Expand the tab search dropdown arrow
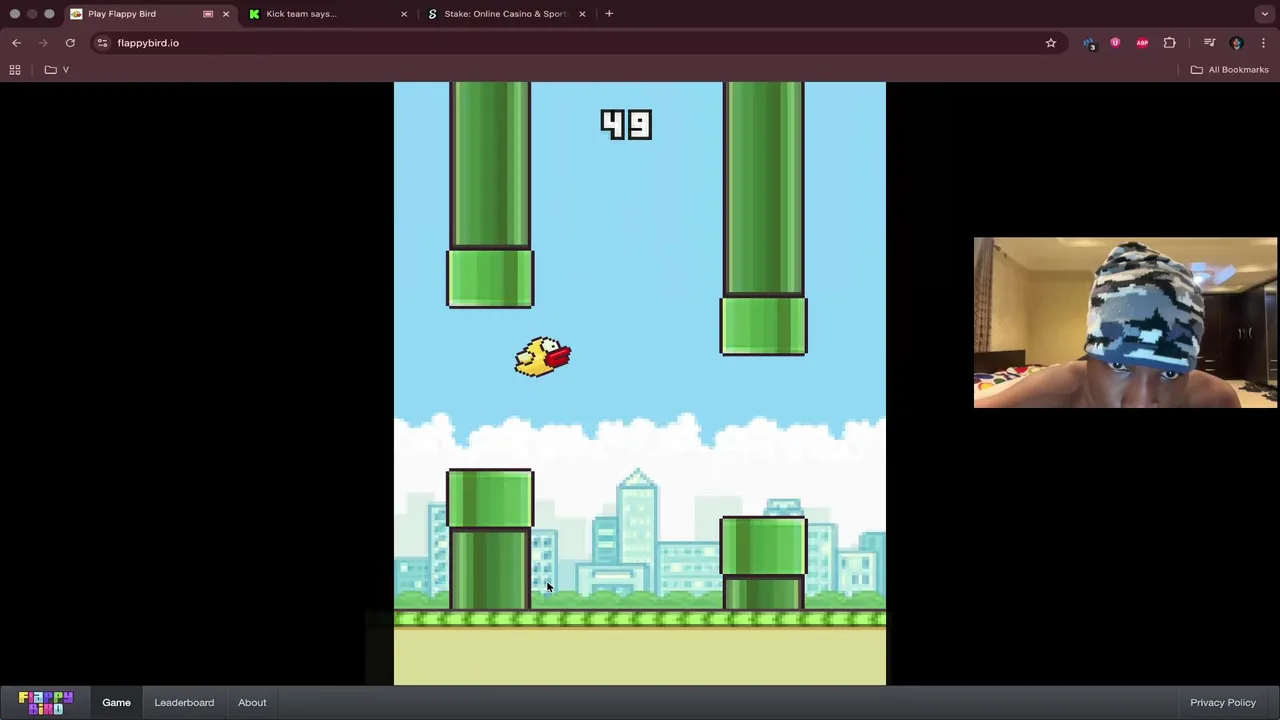 [x=1265, y=14]
